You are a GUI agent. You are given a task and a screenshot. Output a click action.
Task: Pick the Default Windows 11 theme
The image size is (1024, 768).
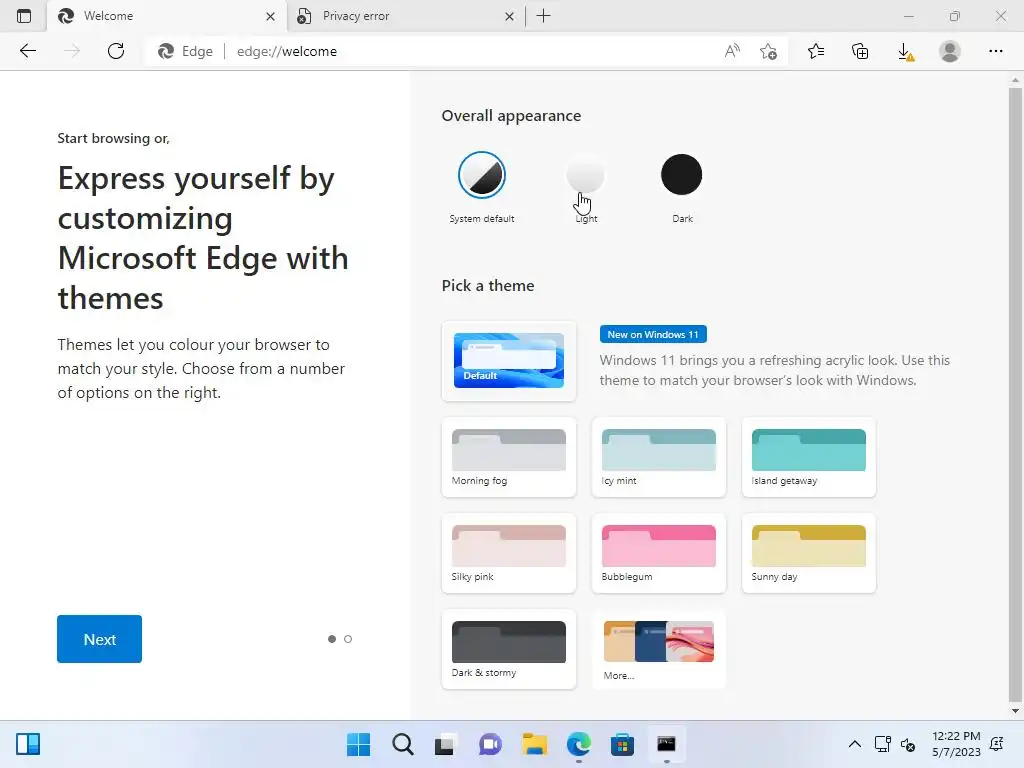click(509, 360)
